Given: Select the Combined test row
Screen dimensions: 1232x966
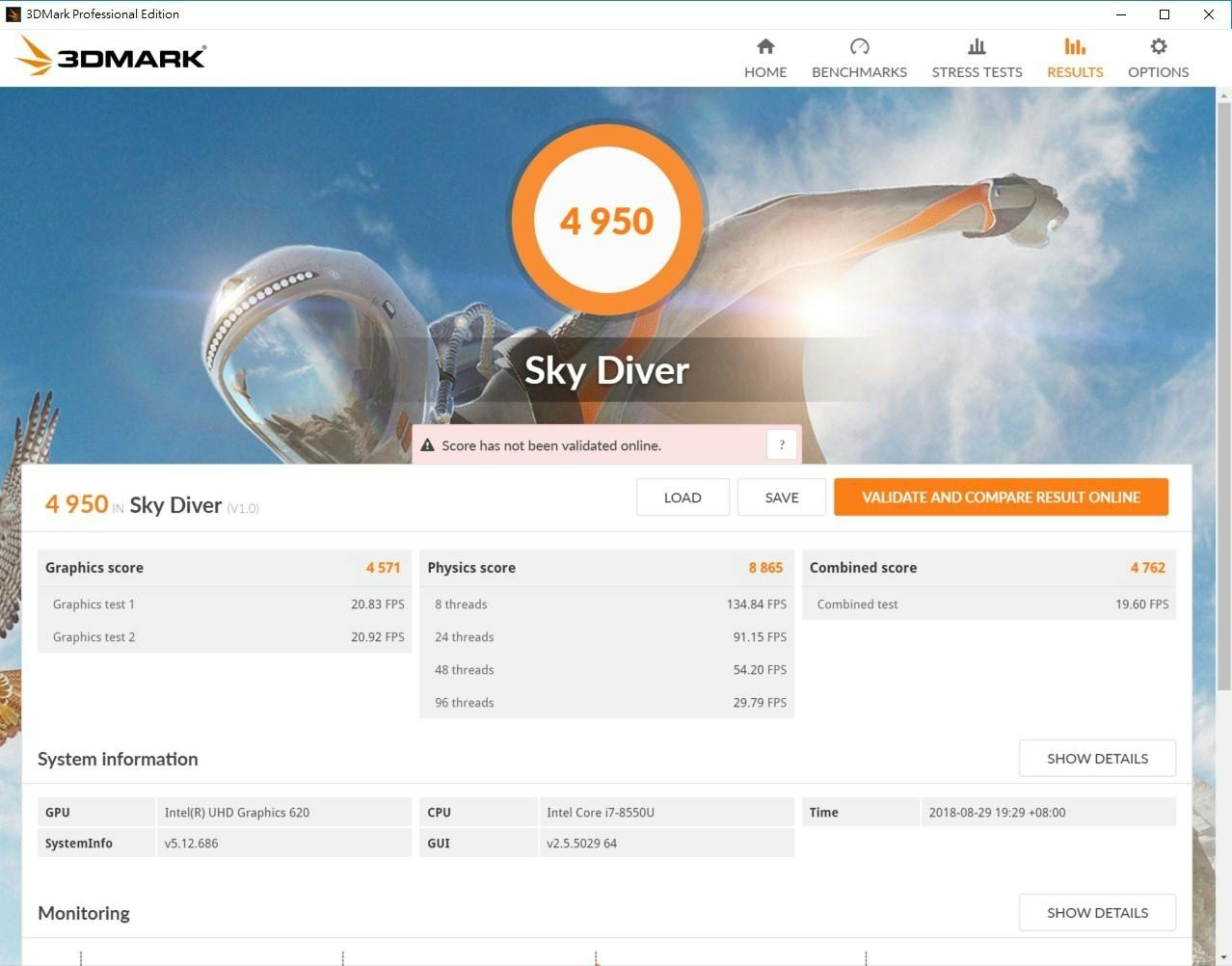Looking at the screenshot, I should click(x=989, y=604).
